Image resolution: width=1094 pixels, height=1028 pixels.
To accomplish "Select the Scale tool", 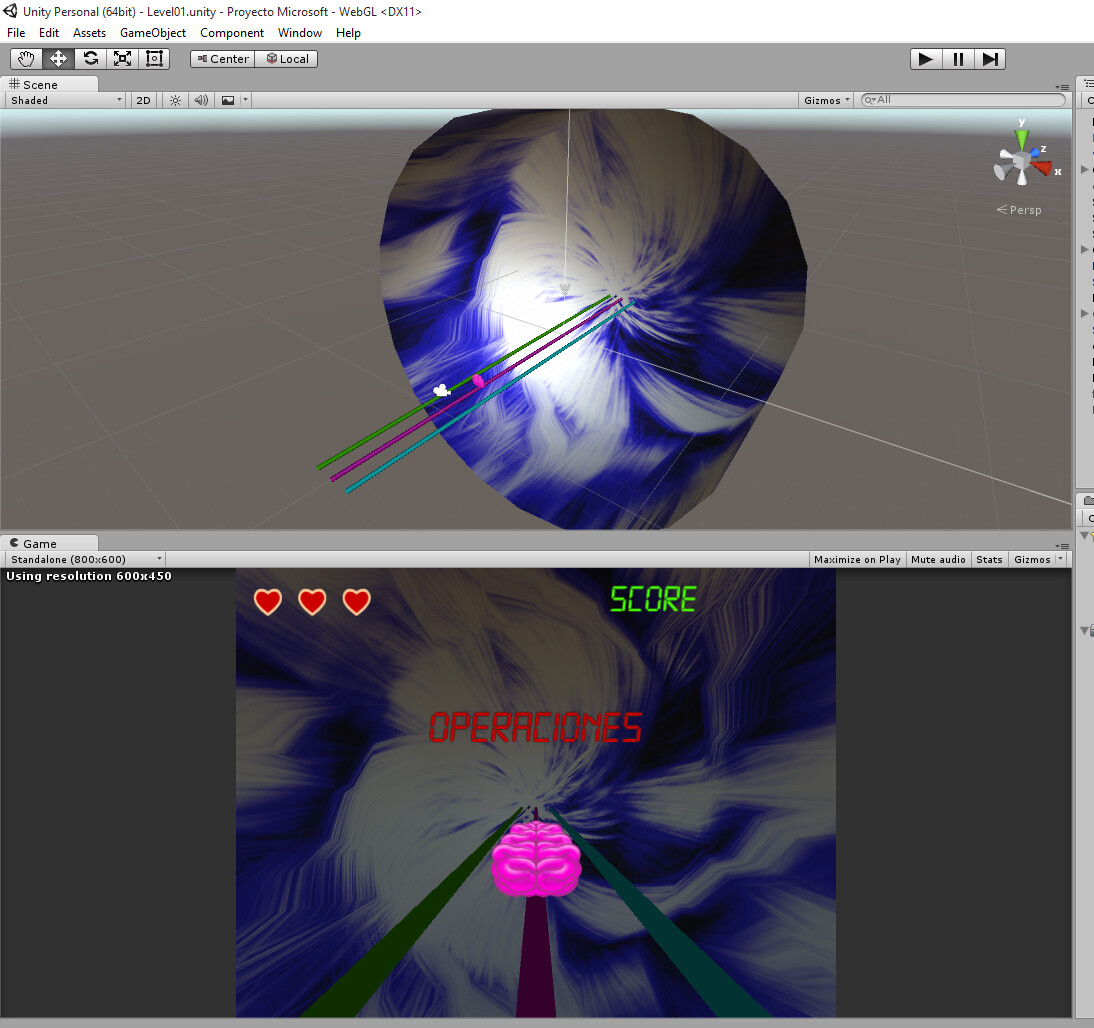I will coord(122,58).
